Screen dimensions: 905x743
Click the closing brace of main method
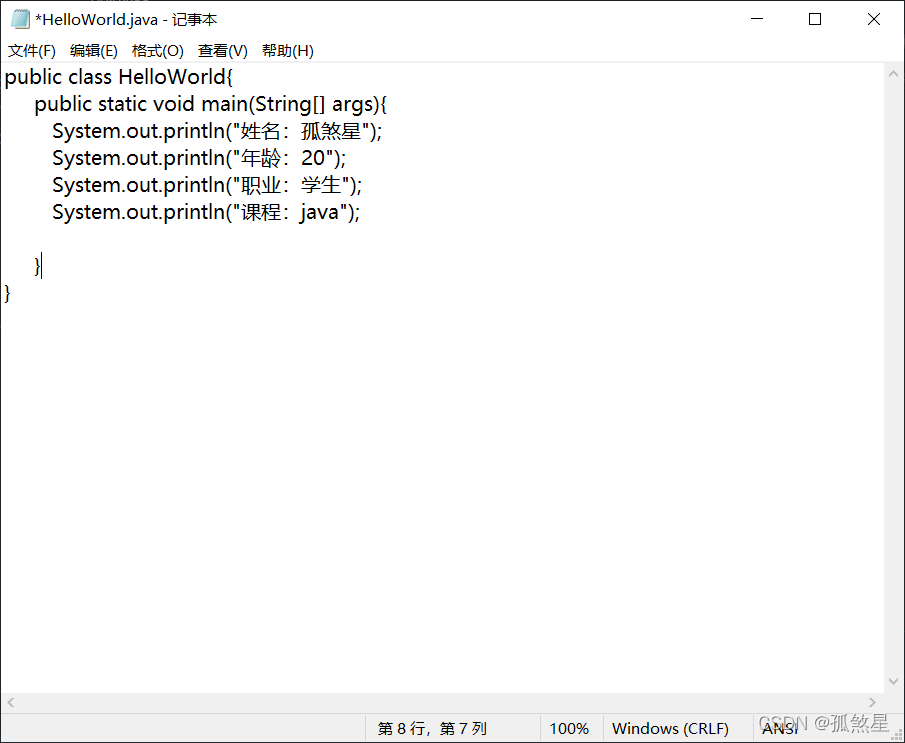37,266
